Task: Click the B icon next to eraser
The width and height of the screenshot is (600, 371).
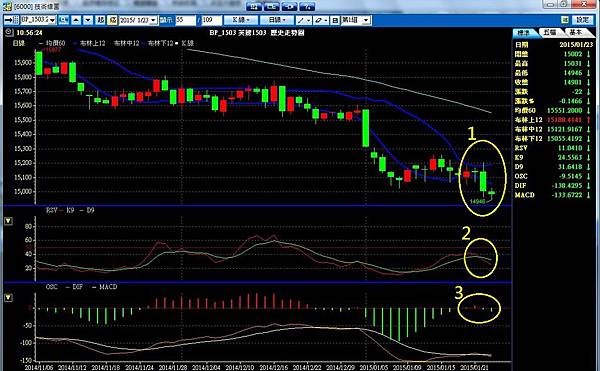Action: [335, 20]
